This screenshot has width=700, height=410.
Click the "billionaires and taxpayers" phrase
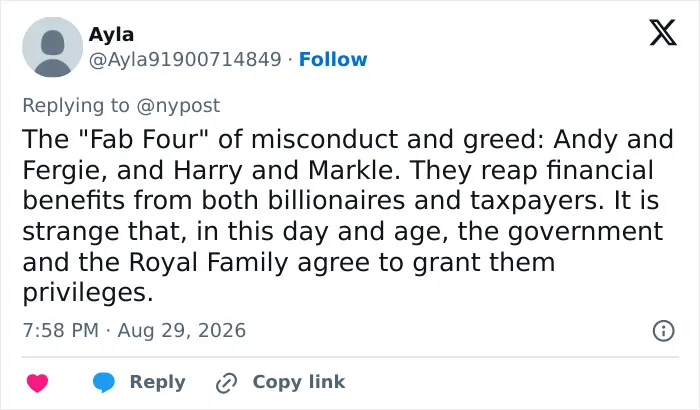[433, 201]
